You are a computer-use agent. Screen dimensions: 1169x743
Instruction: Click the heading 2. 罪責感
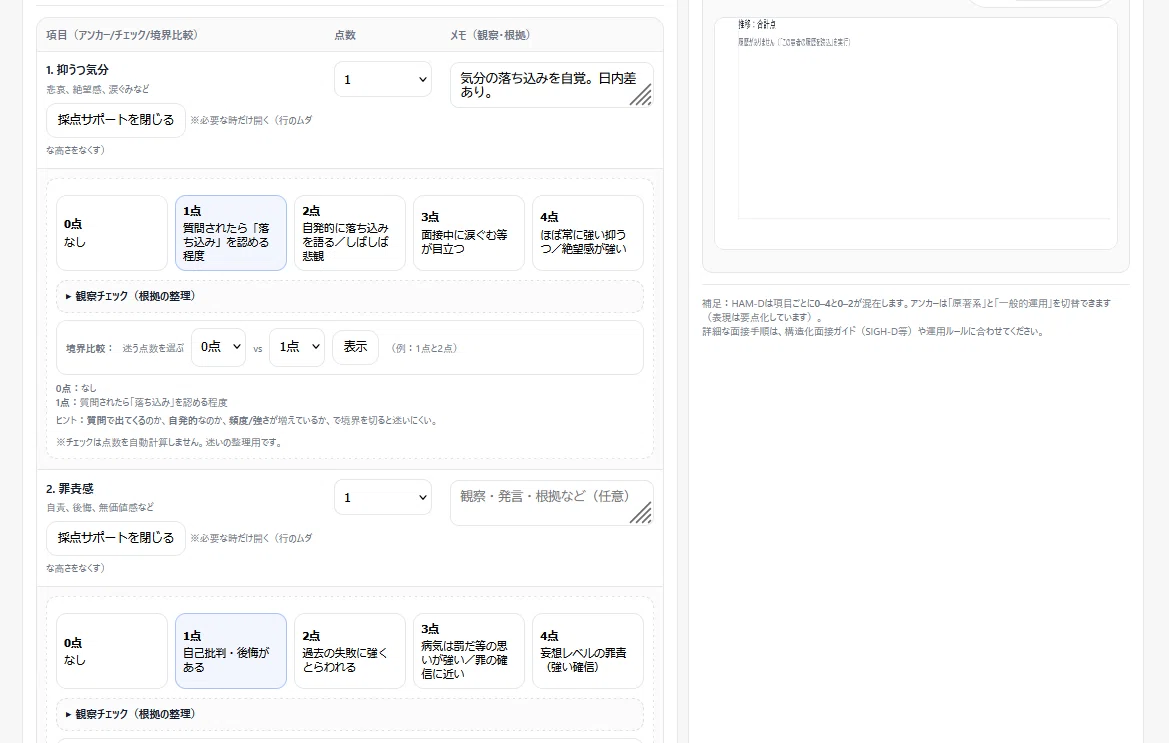(x=70, y=489)
